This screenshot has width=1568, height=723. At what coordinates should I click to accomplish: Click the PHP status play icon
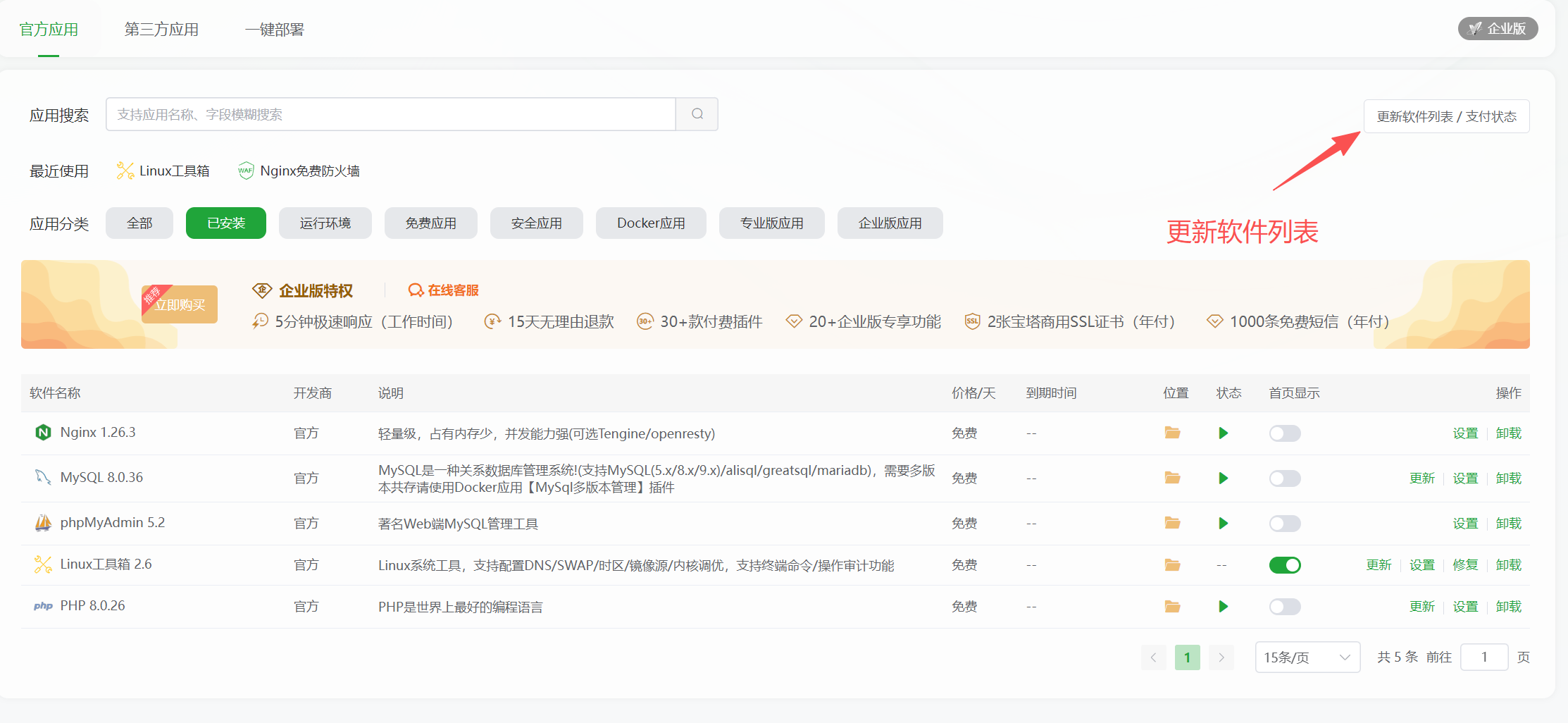point(1224,606)
